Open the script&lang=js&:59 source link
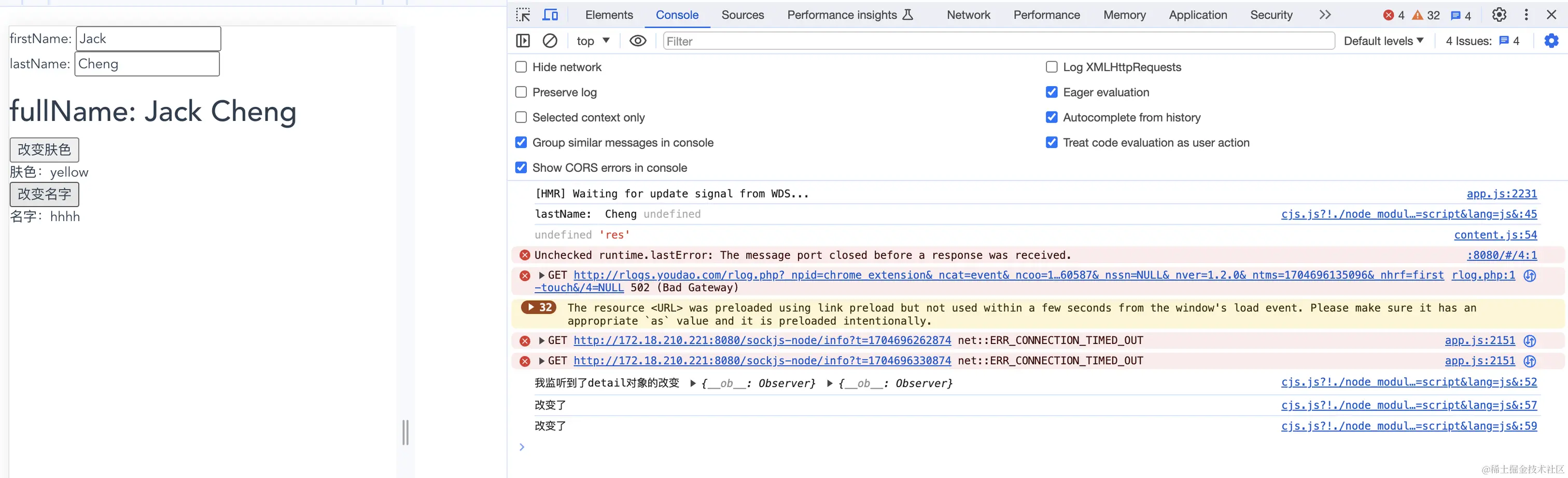 (1409, 426)
